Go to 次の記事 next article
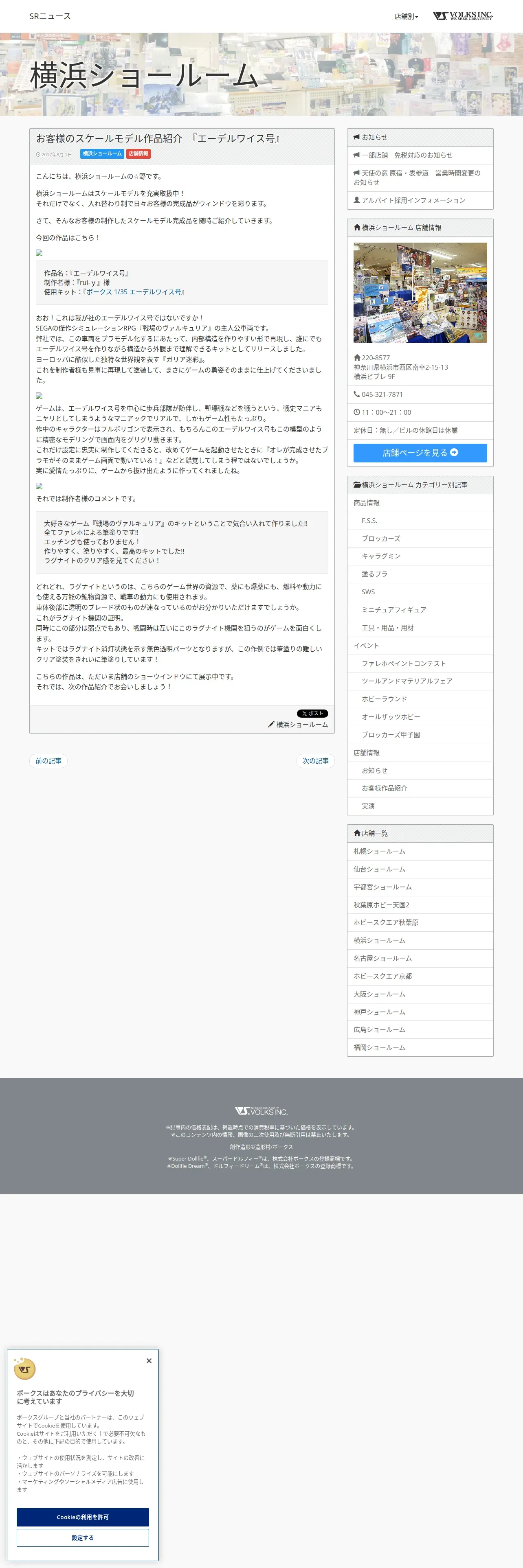The height and width of the screenshot is (1568, 523). pos(315,761)
